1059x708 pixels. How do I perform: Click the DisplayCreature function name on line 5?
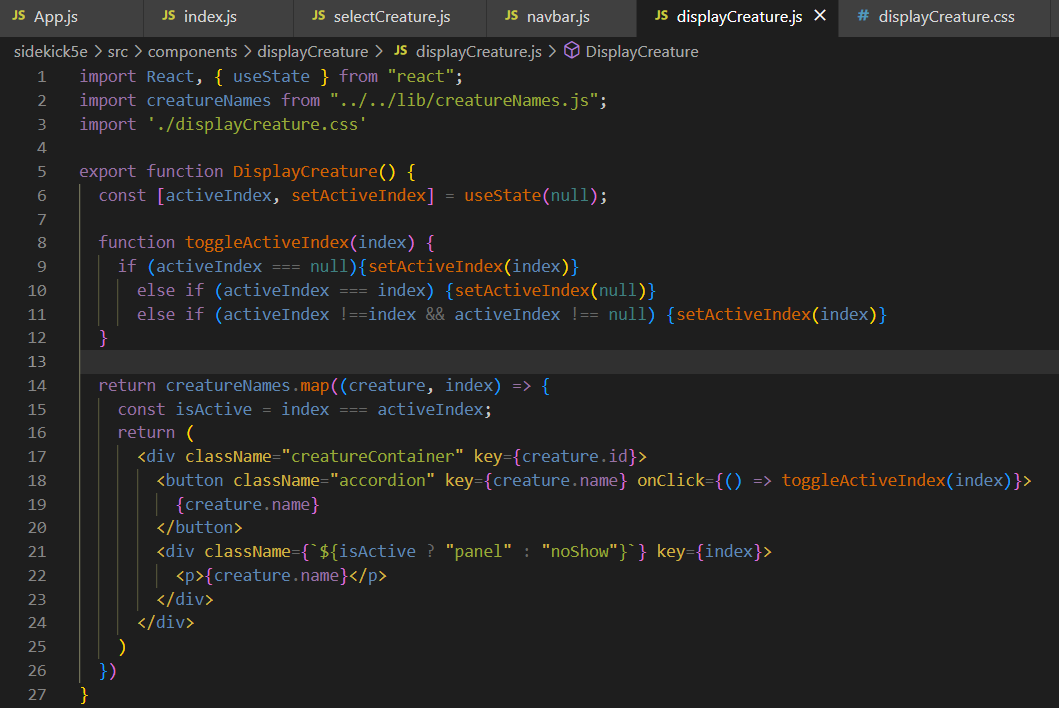coord(305,172)
